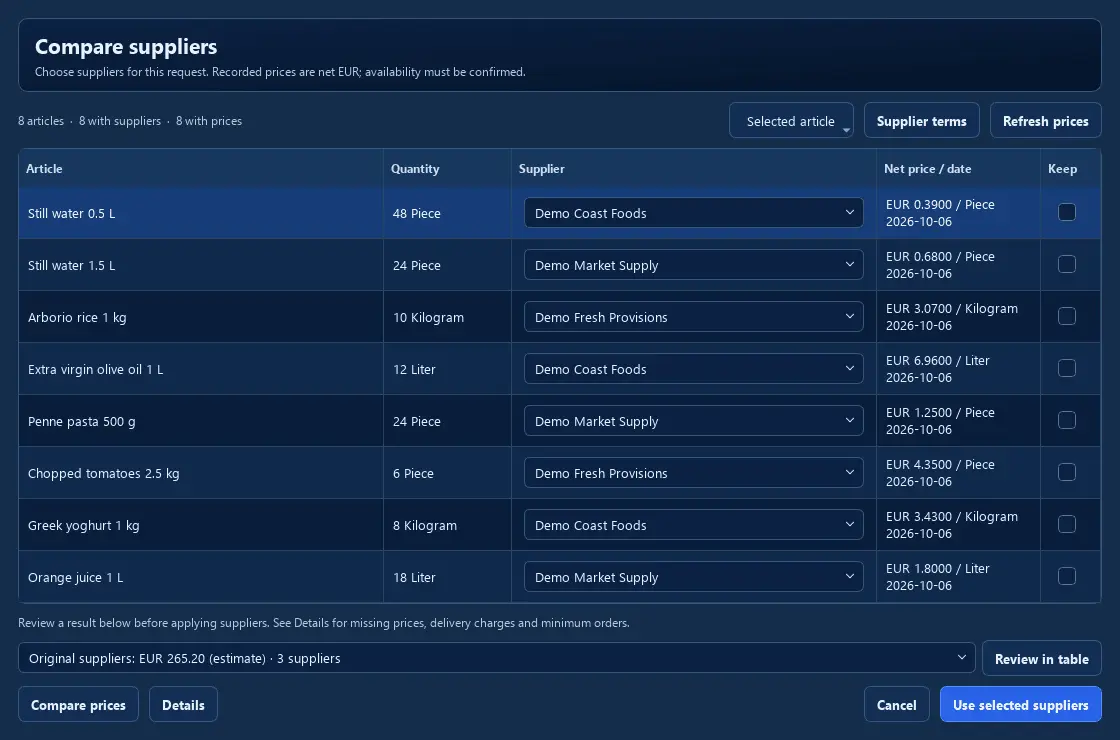Toggle Keep for Penne pasta 500 g
The image size is (1120, 740).
coord(1066,420)
